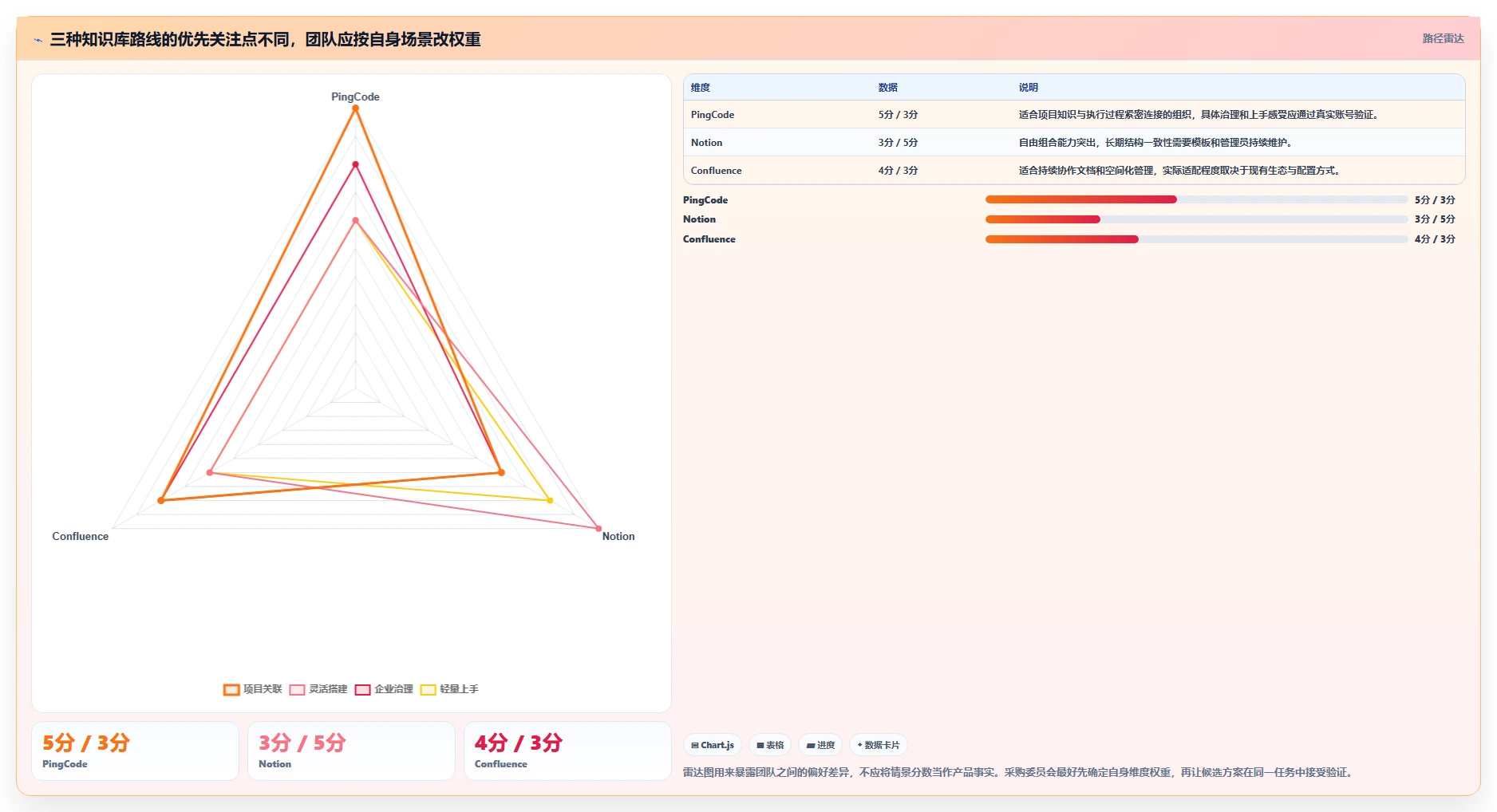The height and width of the screenshot is (812, 1497).
Task: Click the 表格 tag icon
Action: click(x=760, y=745)
